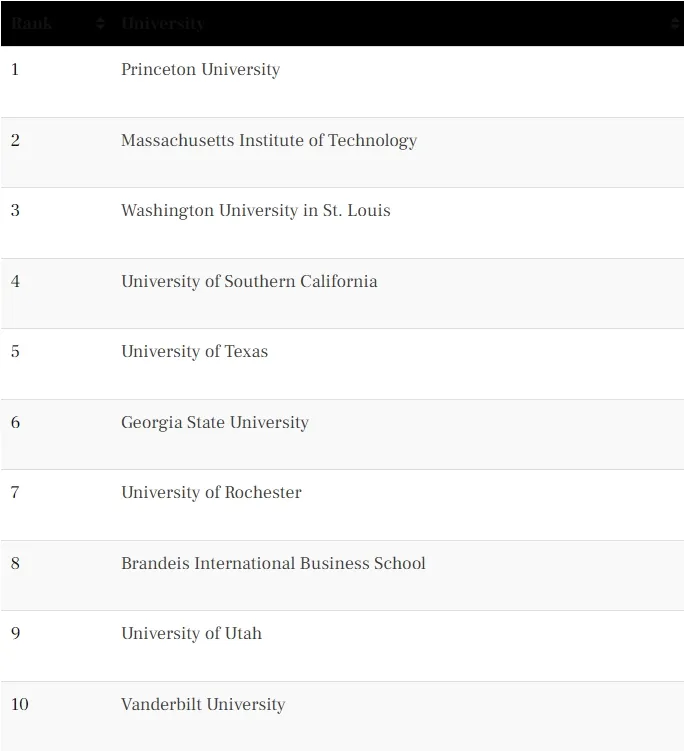Click sort arrows at University column's right edge
The width and height of the screenshot is (684, 751).
[x=675, y=23]
